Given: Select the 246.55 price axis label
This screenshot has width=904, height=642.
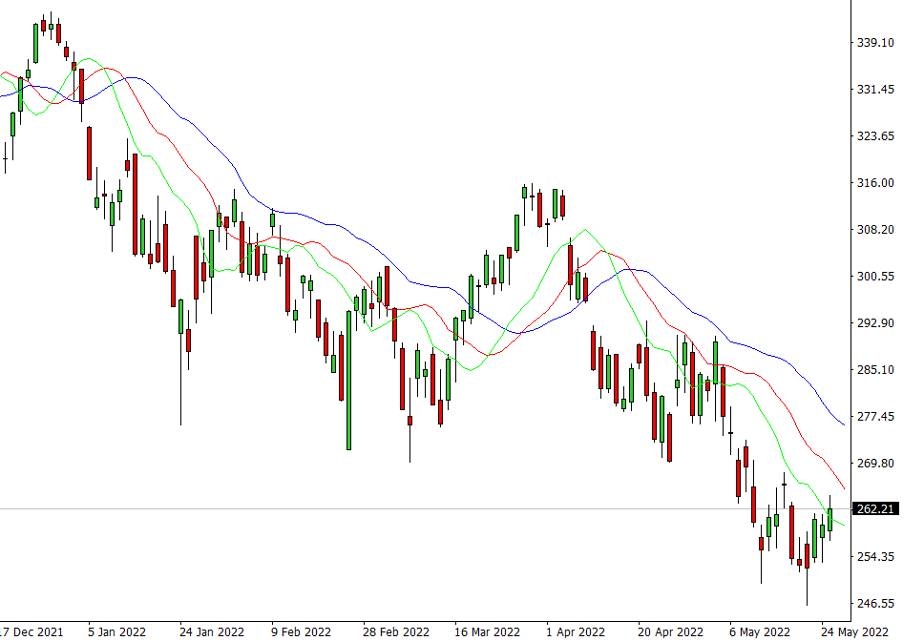Looking at the screenshot, I should tap(875, 604).
